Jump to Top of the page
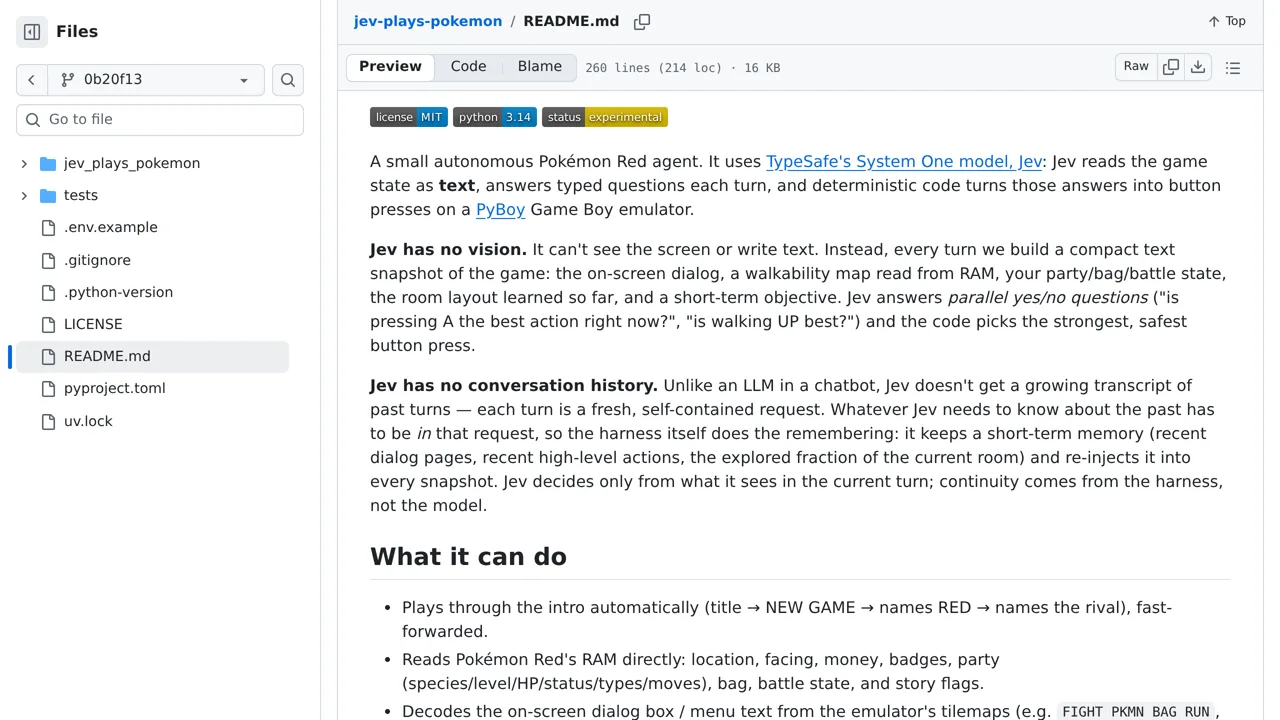 click(1227, 21)
